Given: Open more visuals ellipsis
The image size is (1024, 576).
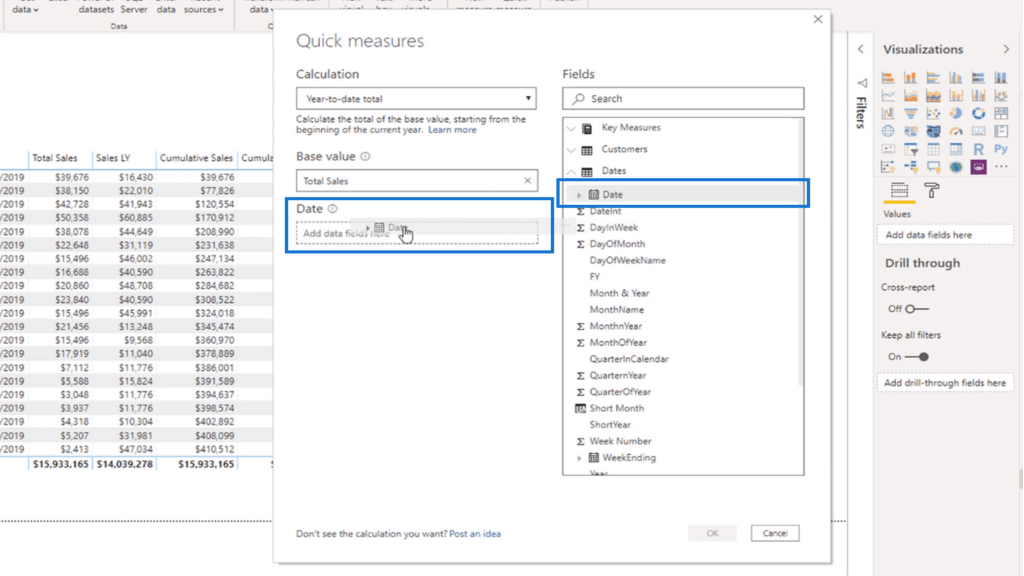Looking at the screenshot, I should 1000,167.
